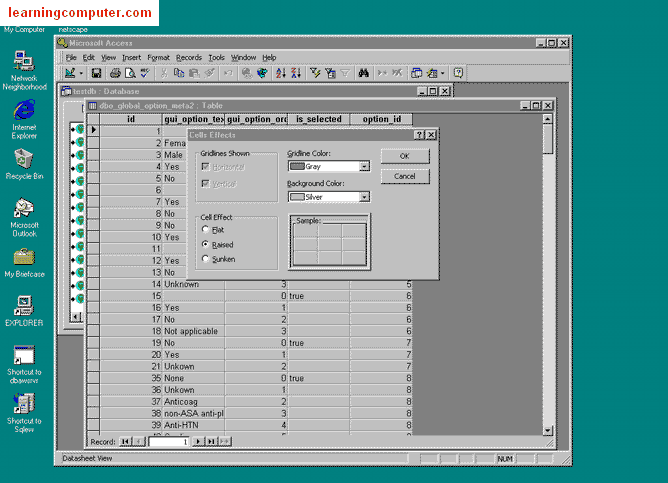
Task: Click the Save floppy disk icon
Action: pyautogui.click(x=96, y=73)
